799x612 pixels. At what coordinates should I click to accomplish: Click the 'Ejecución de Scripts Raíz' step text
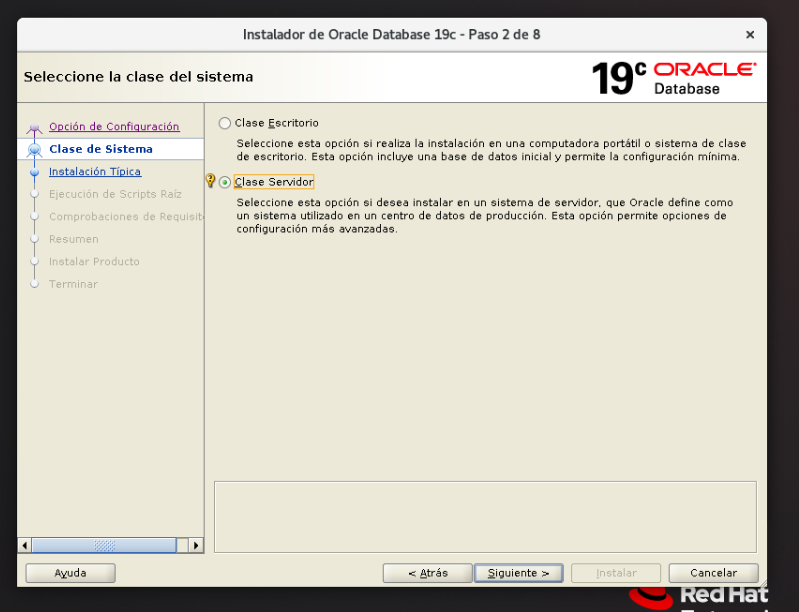click(115, 194)
